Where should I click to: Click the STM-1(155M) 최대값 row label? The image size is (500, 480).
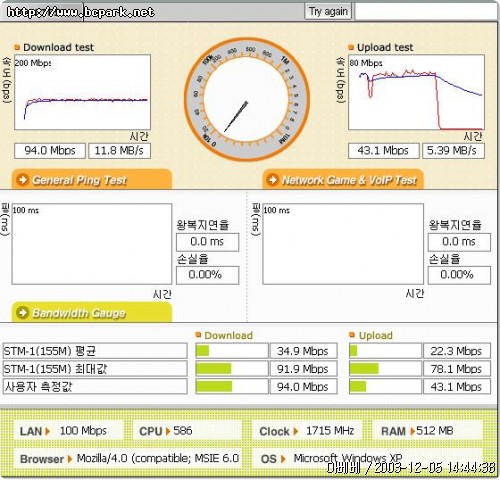(x=95, y=369)
